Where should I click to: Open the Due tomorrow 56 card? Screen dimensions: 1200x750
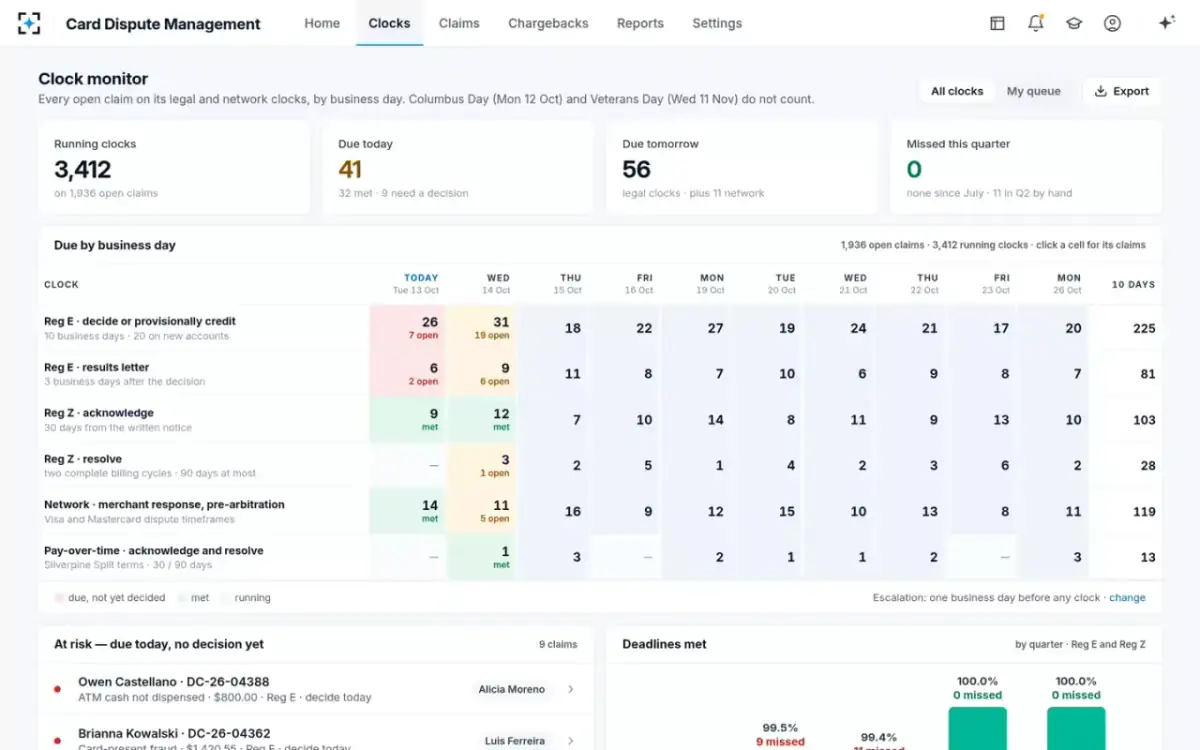coord(742,167)
